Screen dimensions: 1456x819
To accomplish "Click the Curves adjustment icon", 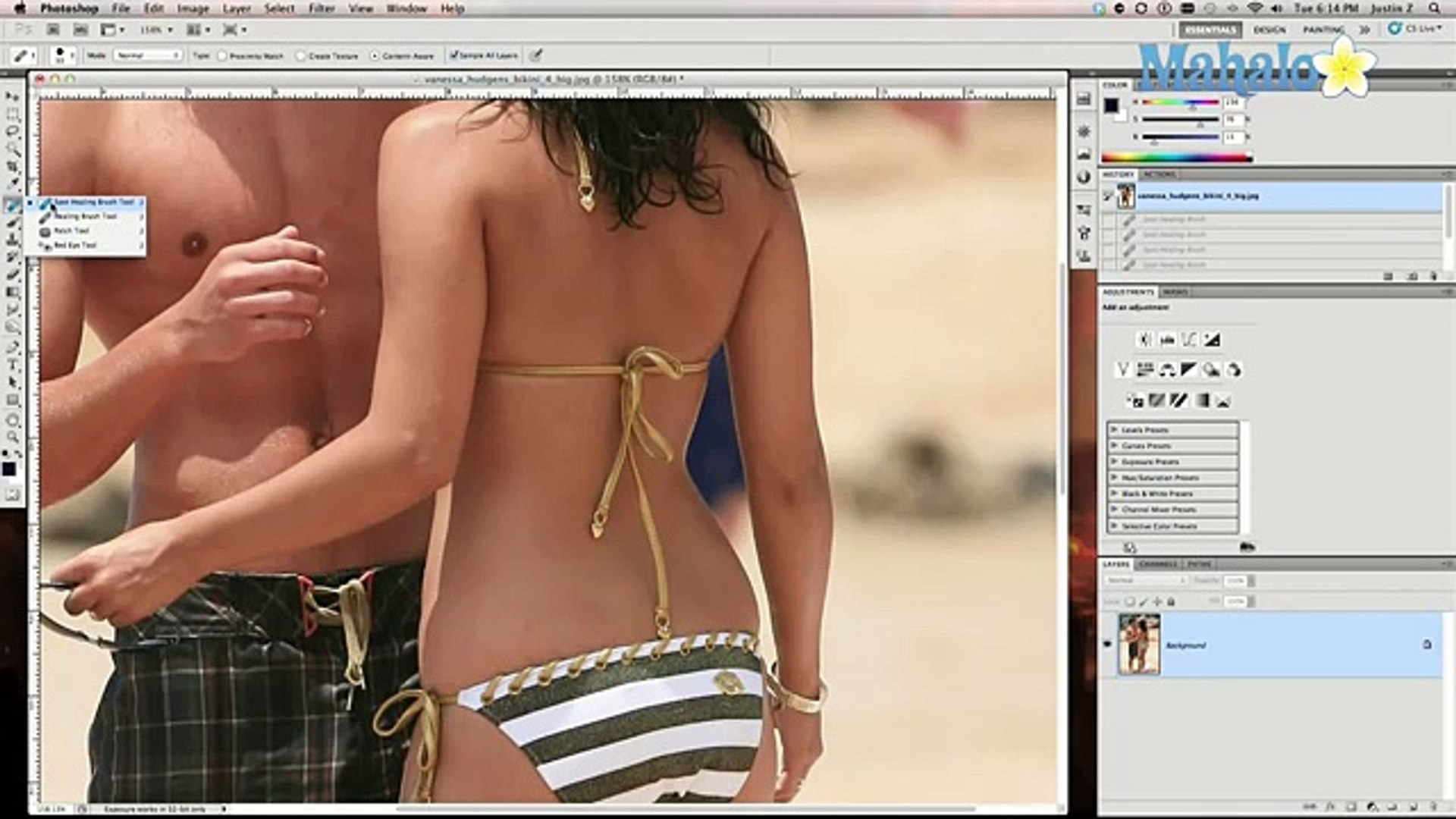I will [1188, 340].
